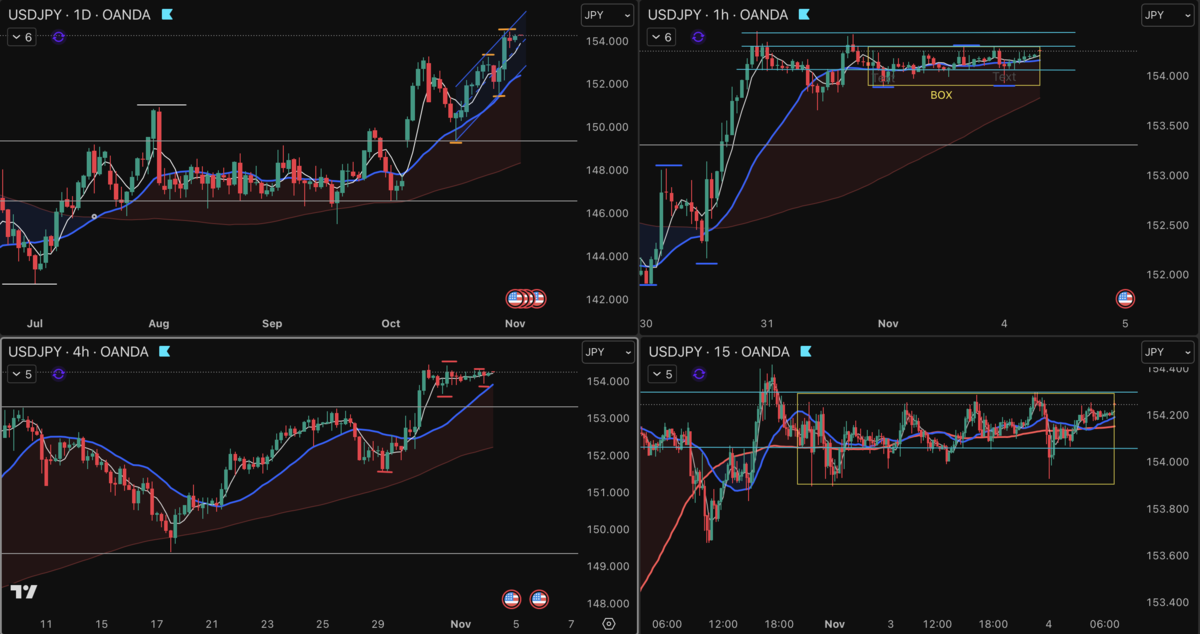Toggle the 5 indicators legend on 15m chart
The image size is (1200, 634).
point(662,374)
